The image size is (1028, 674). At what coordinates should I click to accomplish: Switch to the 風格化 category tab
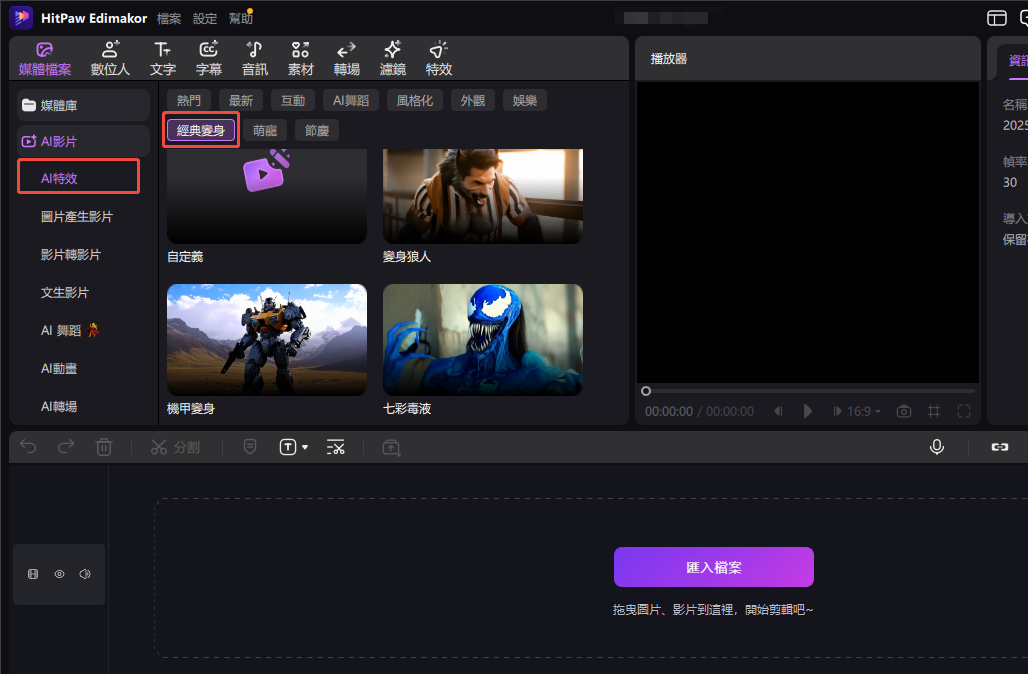coord(415,100)
